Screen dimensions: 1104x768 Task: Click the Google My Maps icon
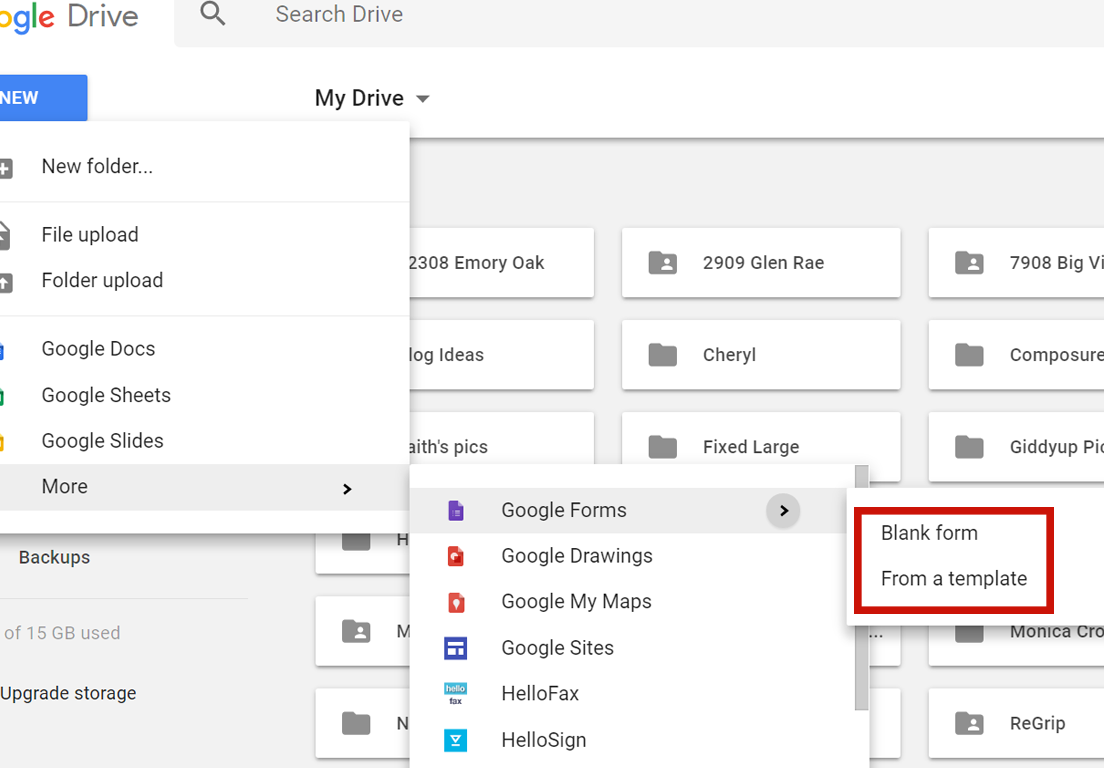[456, 603]
